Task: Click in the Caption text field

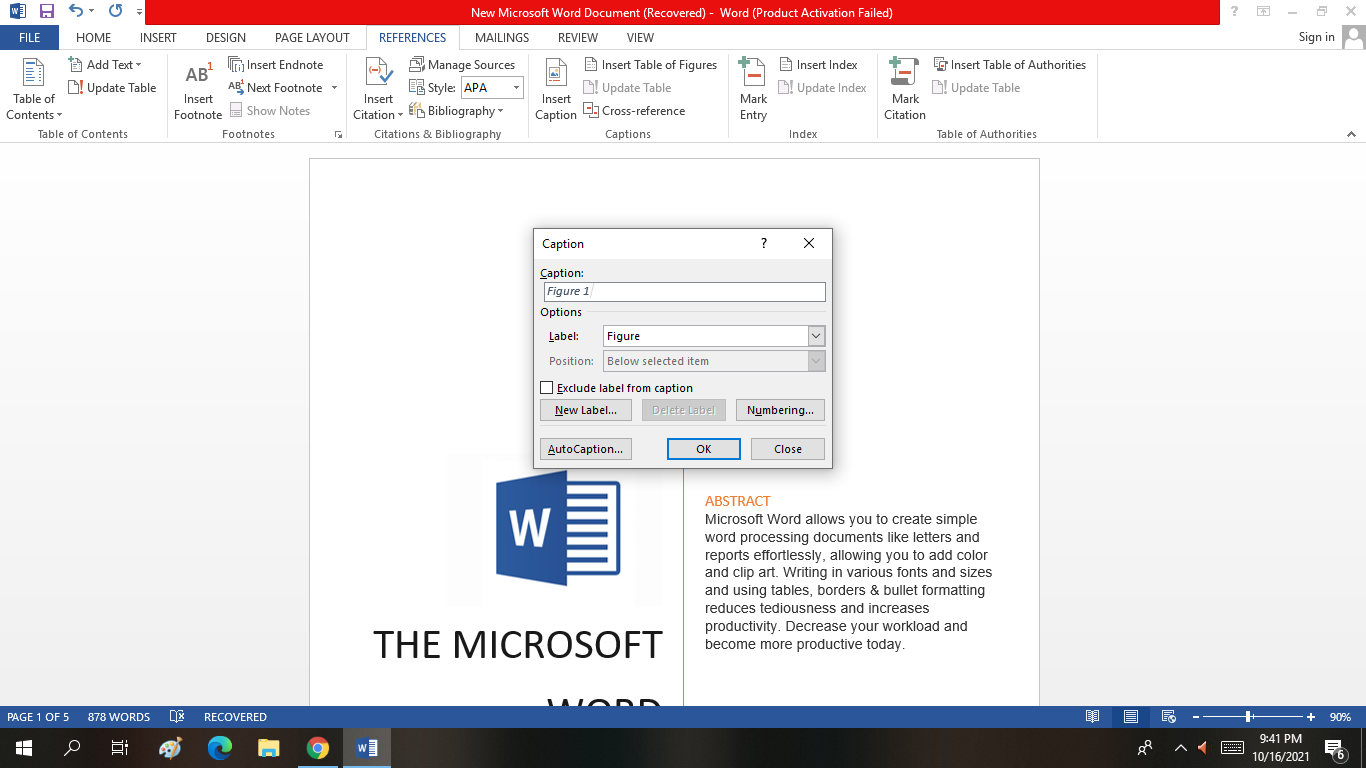Action: coord(684,291)
